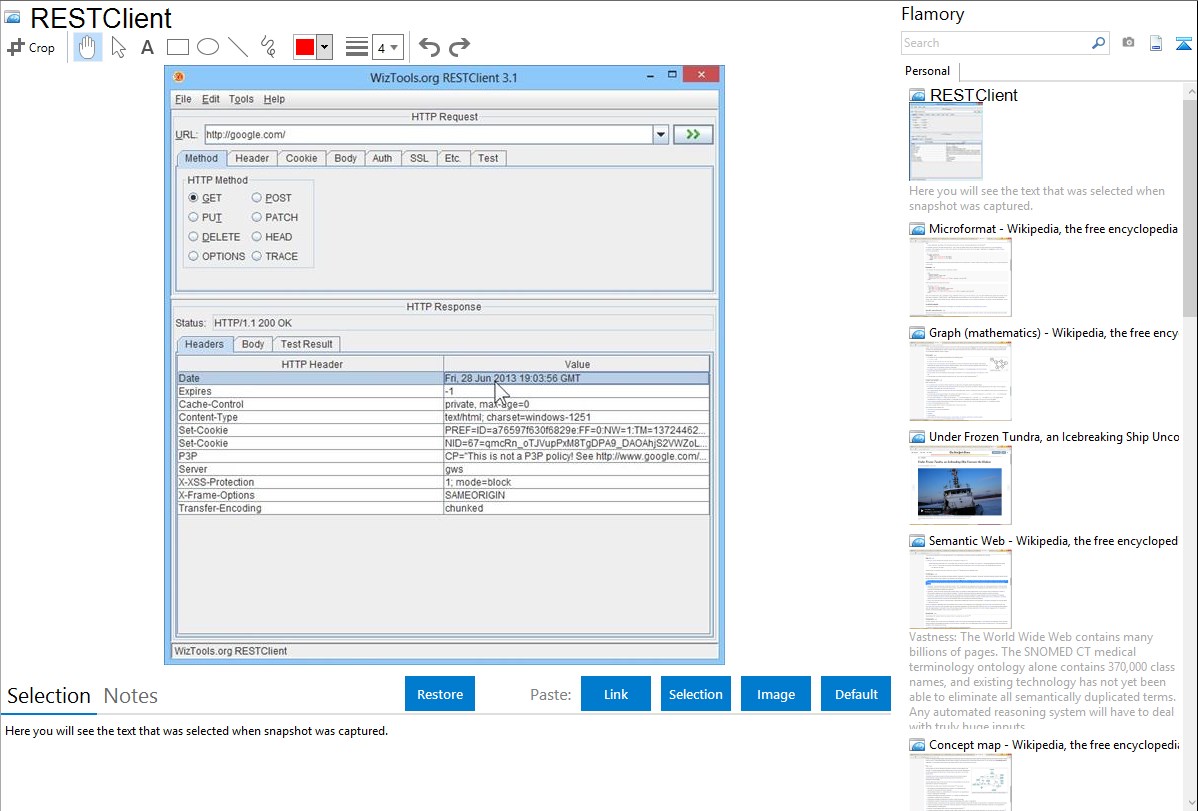Open the File menu in RESTClient
Screen dimensions: 1198x811
(183, 99)
